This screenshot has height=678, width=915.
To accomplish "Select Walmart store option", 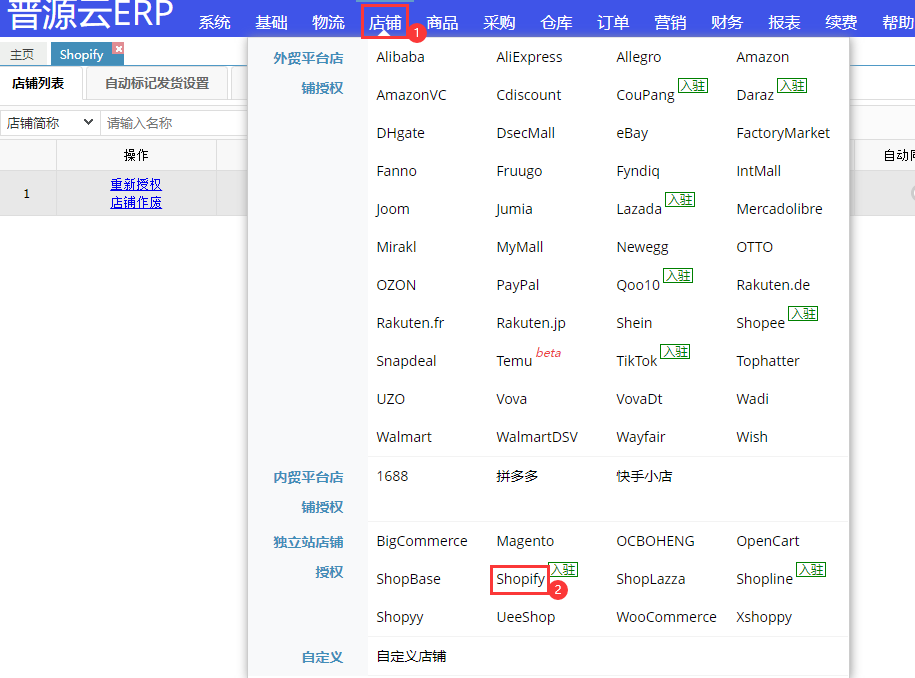I will [x=404, y=437].
